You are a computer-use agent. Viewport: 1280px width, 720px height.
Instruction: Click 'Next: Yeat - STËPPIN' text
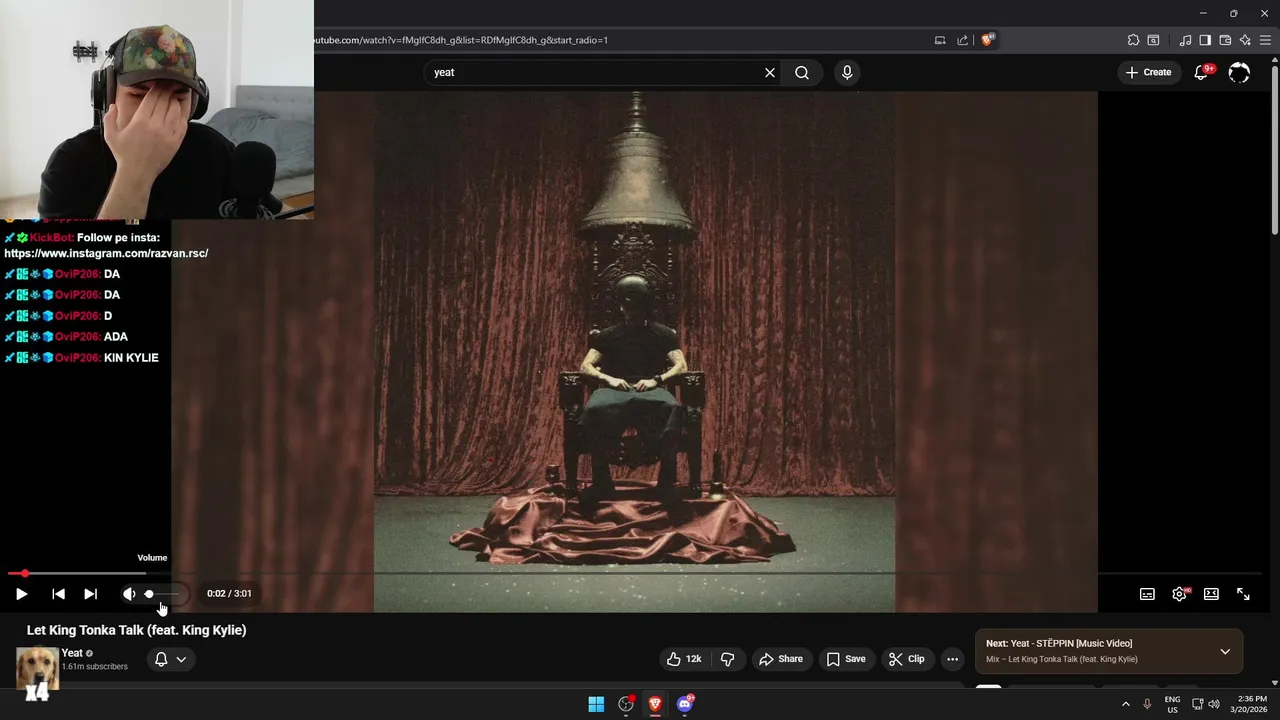pyautogui.click(x=1059, y=643)
